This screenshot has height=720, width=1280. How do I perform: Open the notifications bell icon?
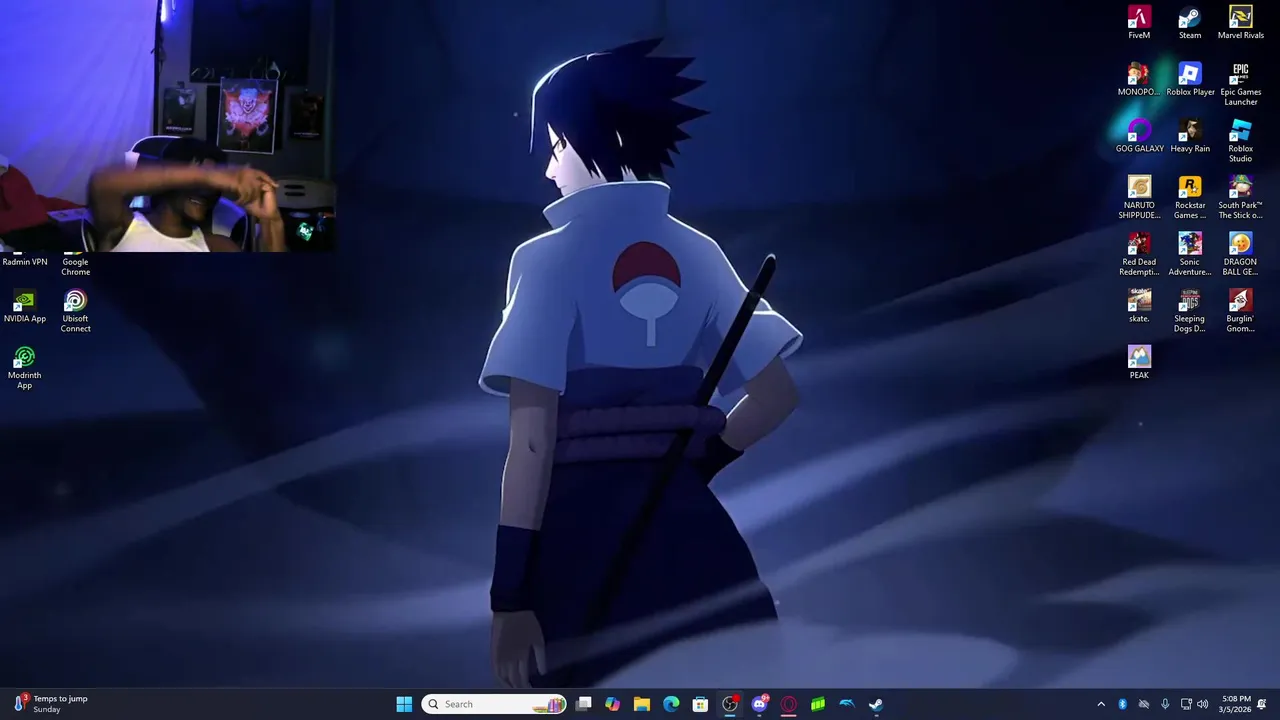coord(1262,704)
